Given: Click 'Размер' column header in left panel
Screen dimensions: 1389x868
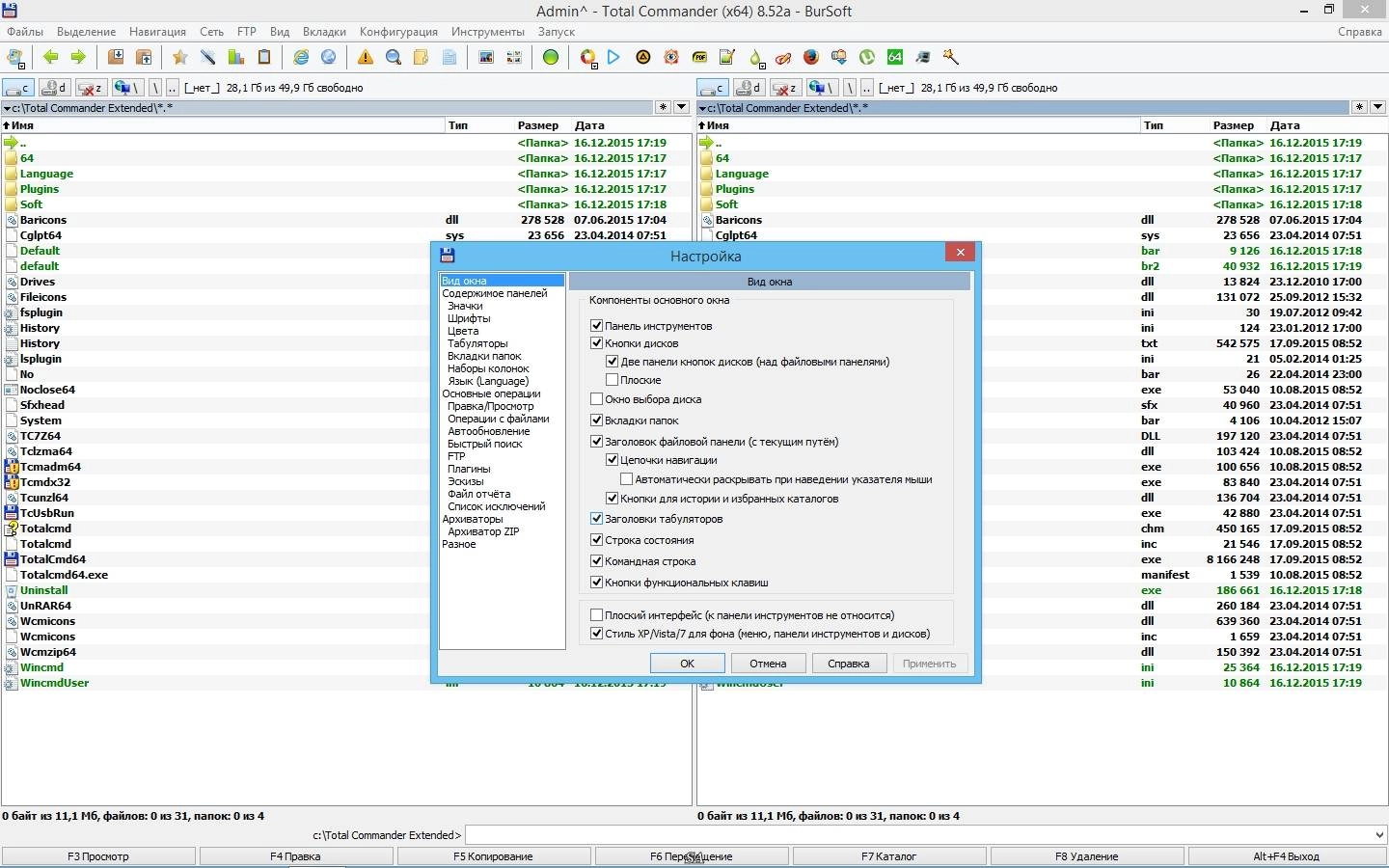Looking at the screenshot, I should (x=537, y=125).
